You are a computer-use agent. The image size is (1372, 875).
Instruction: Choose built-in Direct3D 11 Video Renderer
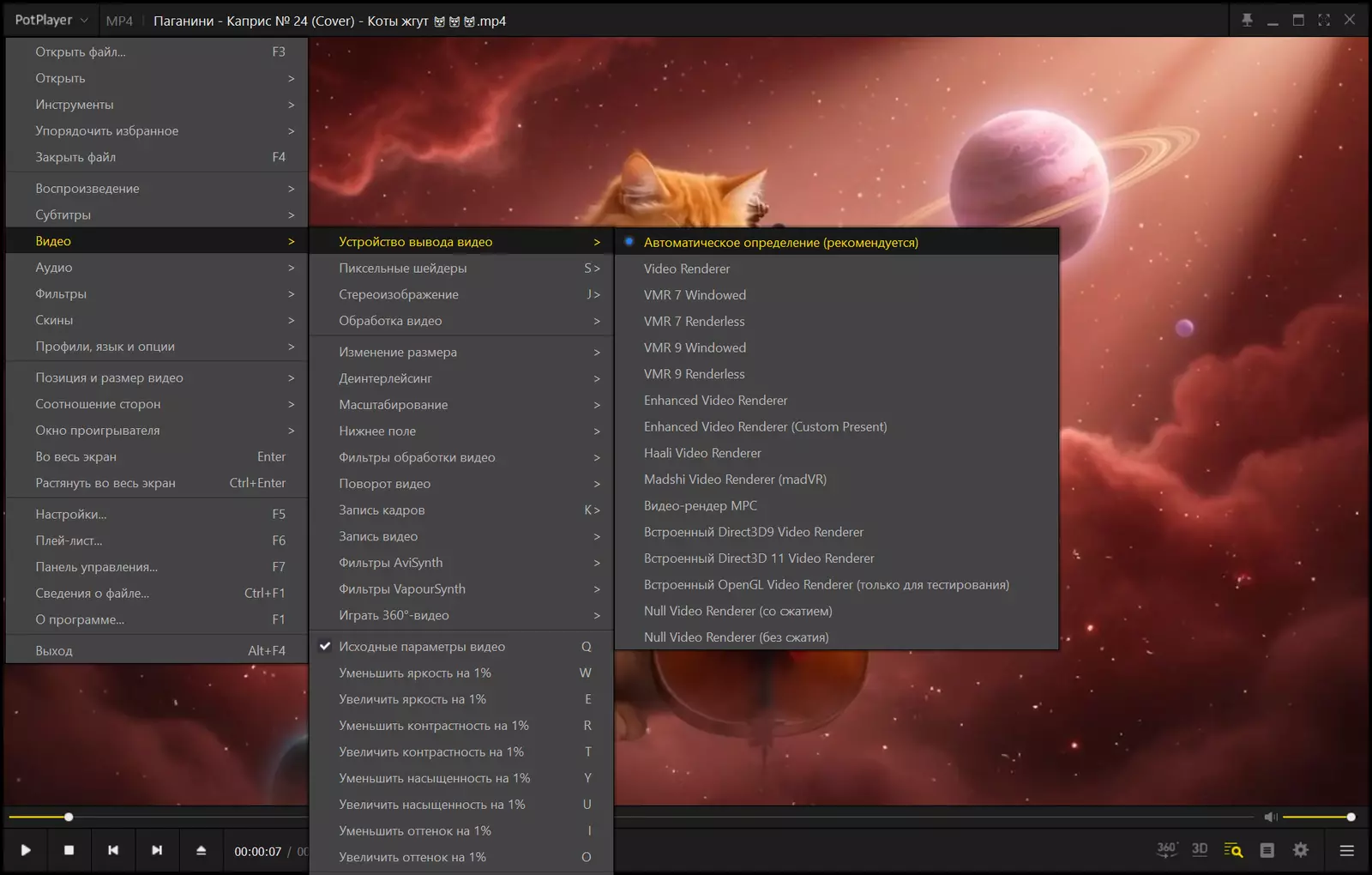[837, 558]
